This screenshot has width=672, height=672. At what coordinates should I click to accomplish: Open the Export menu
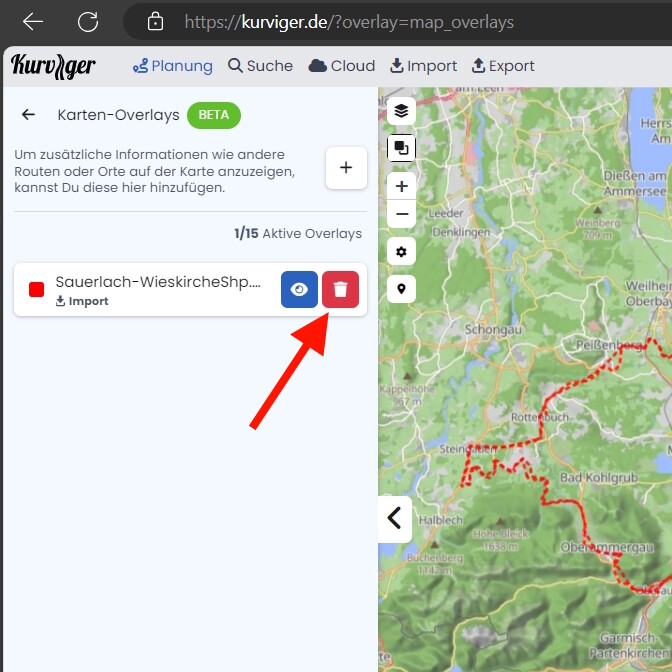click(503, 66)
